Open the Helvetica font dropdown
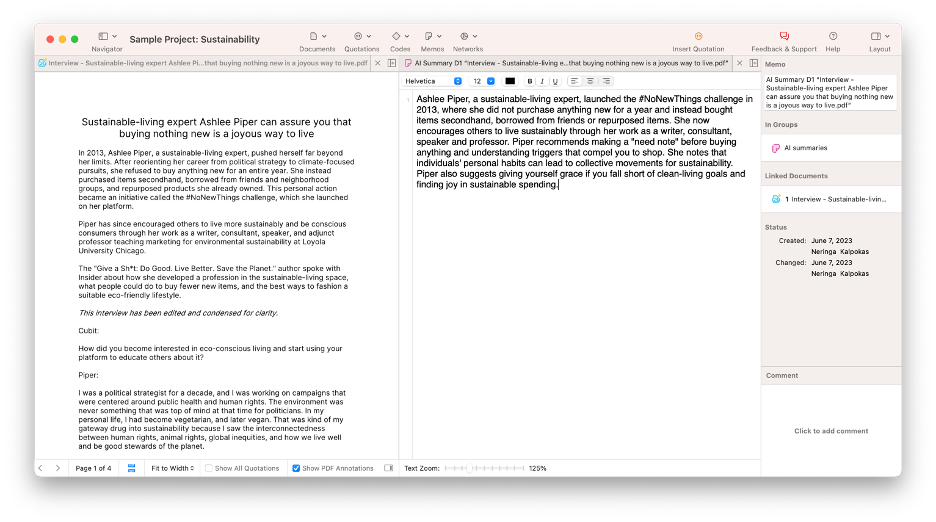 [433, 81]
